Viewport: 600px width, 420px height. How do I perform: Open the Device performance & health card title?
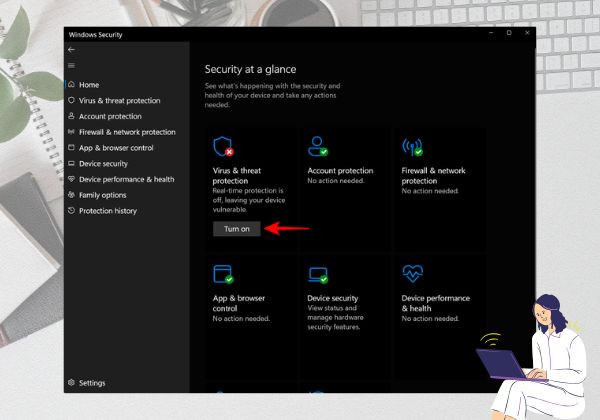[x=435, y=303]
